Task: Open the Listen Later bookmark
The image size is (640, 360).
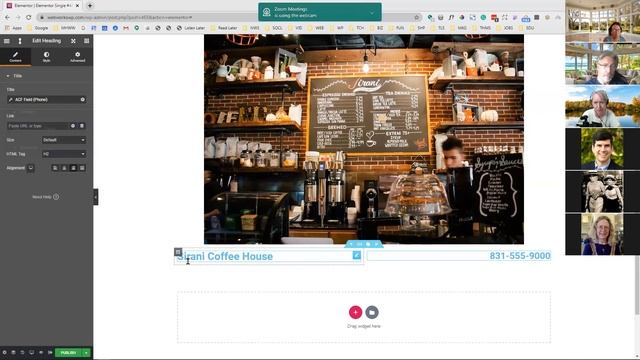Action: [191, 28]
